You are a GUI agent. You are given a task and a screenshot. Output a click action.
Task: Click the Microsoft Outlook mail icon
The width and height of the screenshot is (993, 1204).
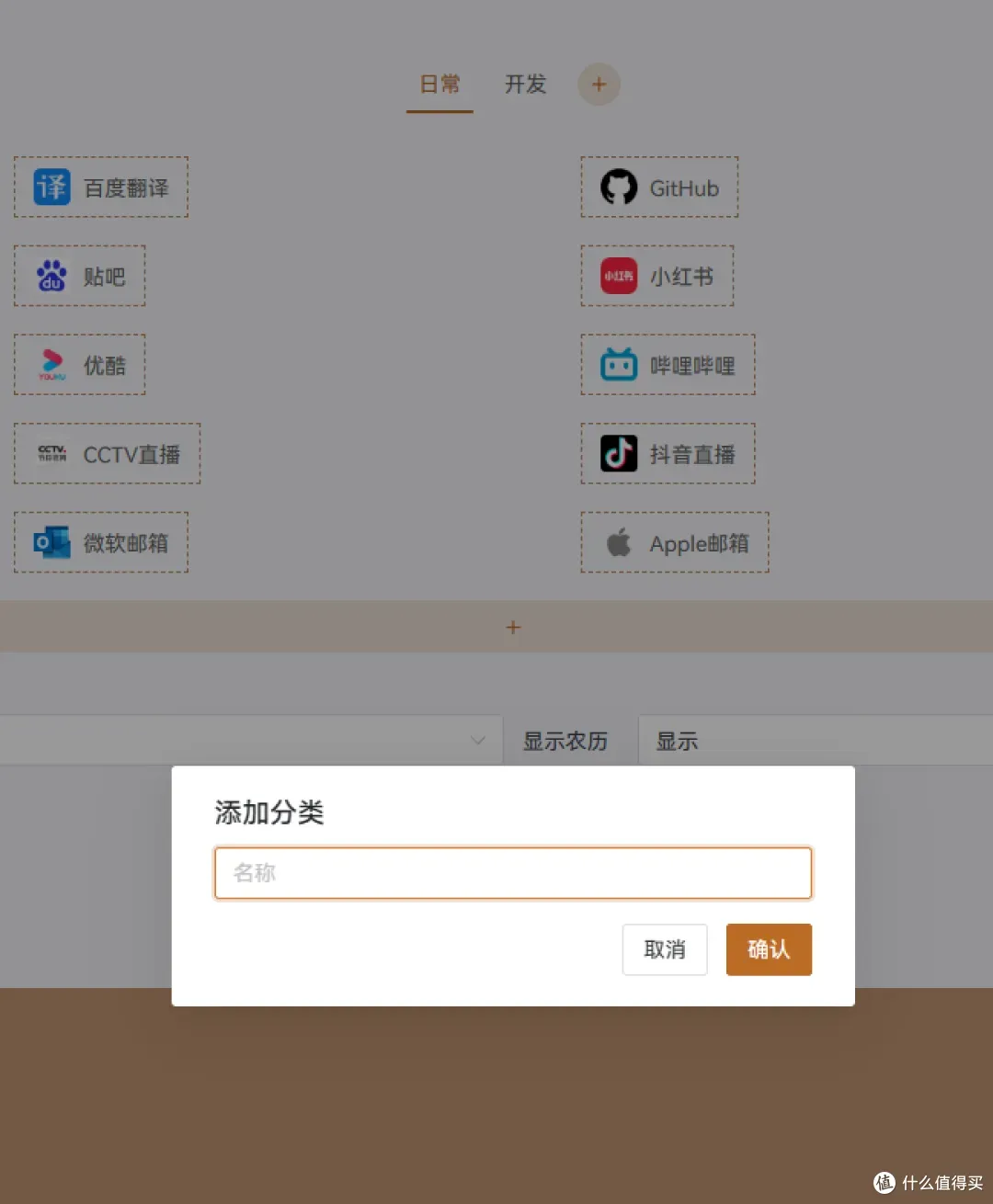point(51,543)
